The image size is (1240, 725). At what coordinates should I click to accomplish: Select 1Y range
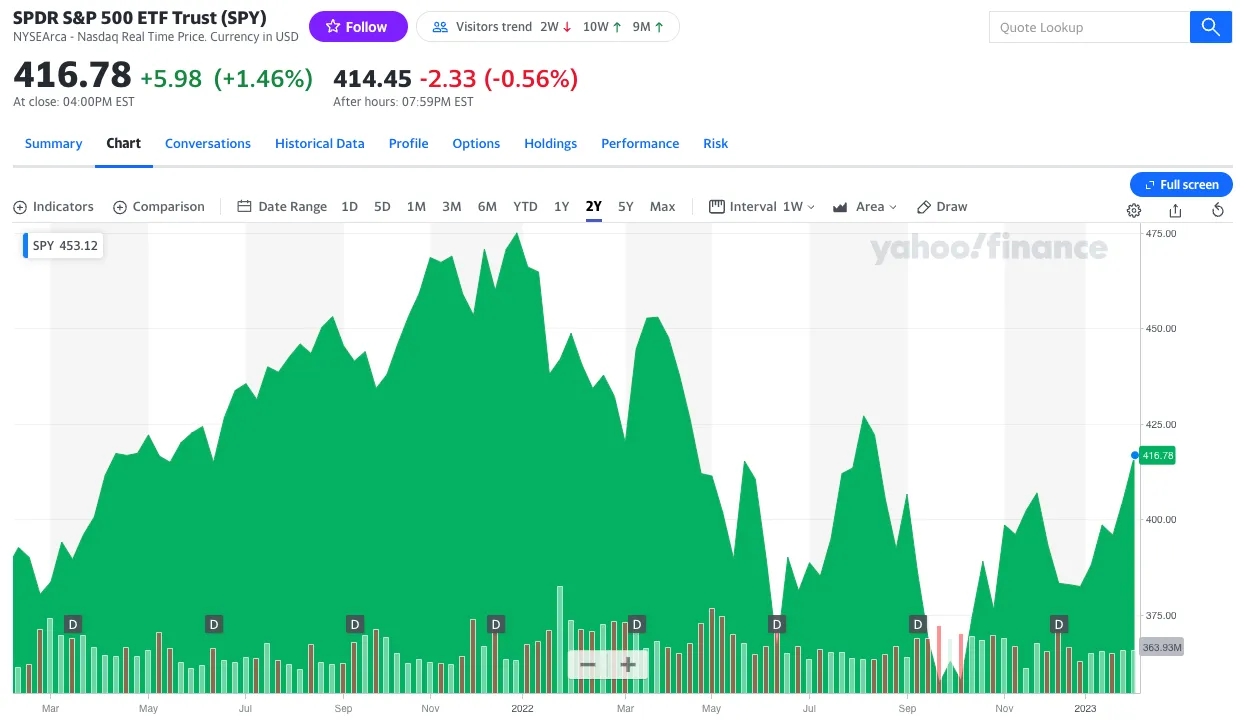(x=562, y=207)
